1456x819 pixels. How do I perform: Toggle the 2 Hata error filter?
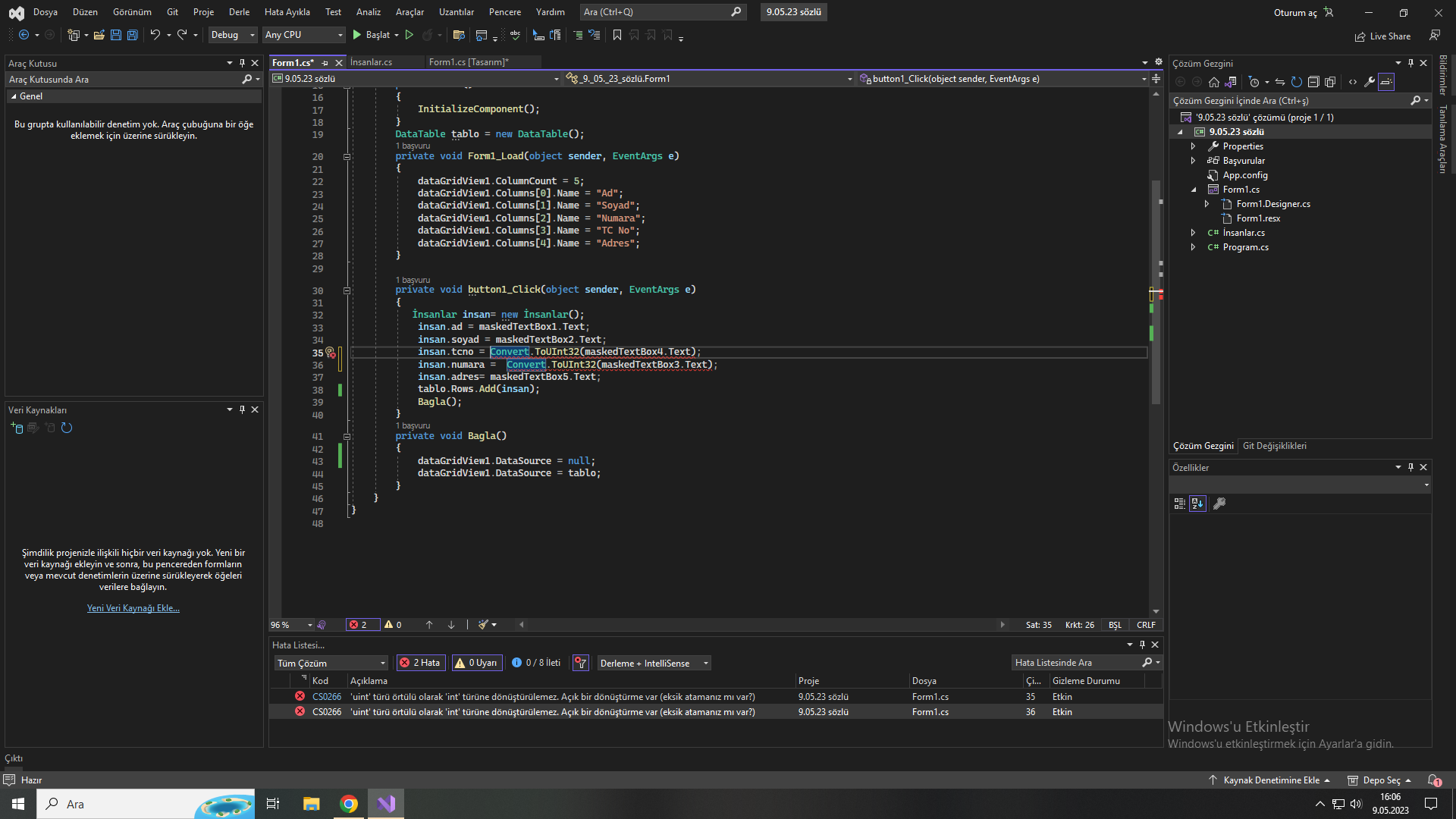(420, 663)
